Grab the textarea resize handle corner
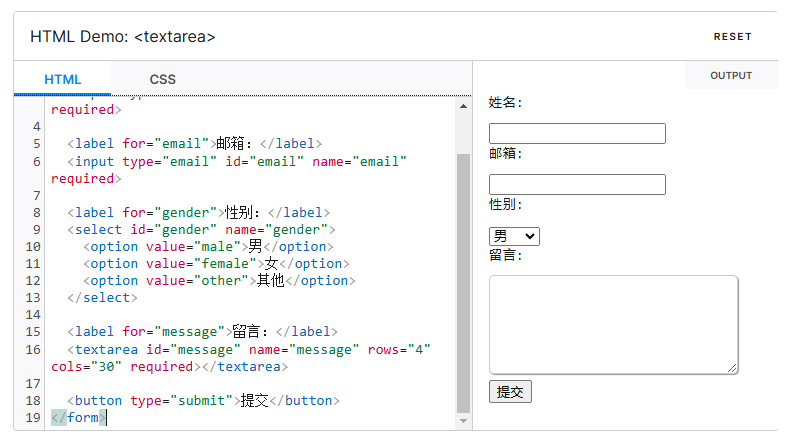Viewport: 794px width, 442px height. pyautogui.click(x=733, y=369)
